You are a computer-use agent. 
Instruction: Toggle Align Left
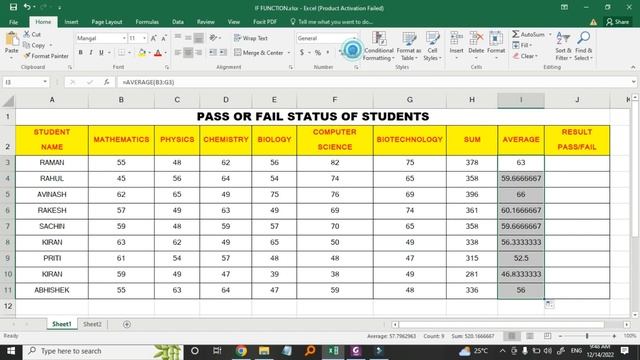point(178,53)
